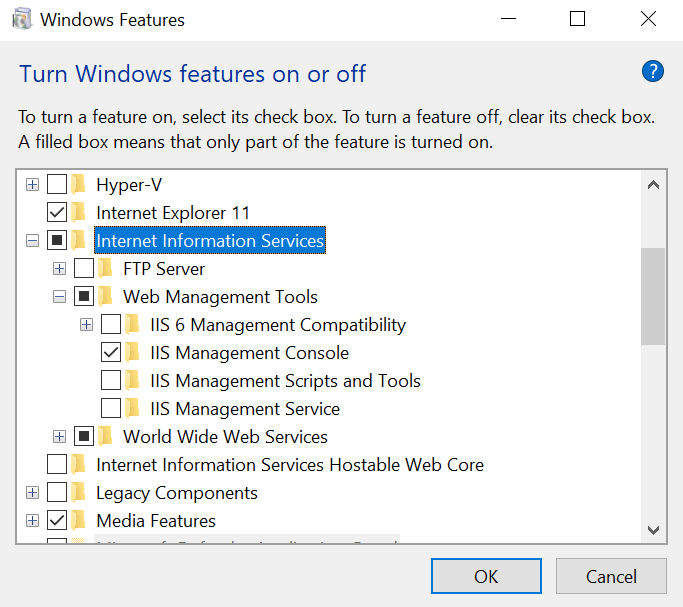Screen dimensions: 683x607
Task: Click the Web Management Tools folder icon
Action: 107,297
